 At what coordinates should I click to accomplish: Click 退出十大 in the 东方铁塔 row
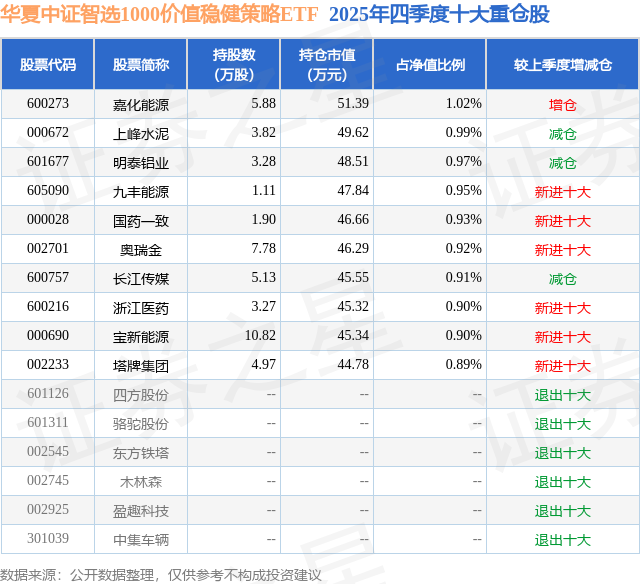[563, 452]
